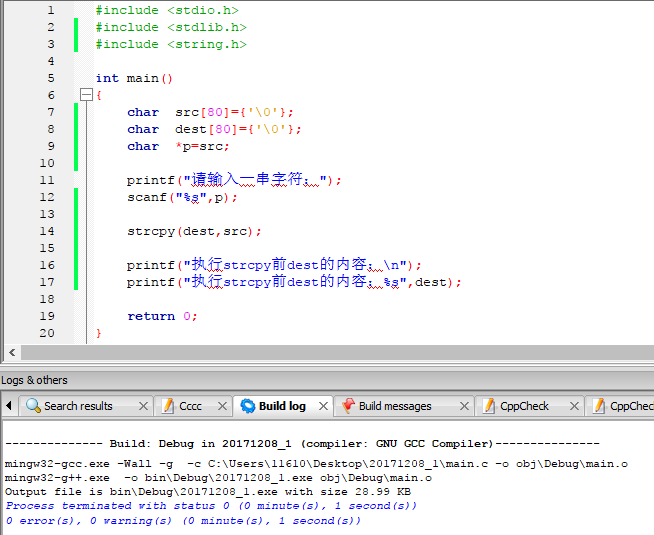654x535 pixels.
Task: Click the printf with %s,dest on line 17
Action: coord(294,282)
